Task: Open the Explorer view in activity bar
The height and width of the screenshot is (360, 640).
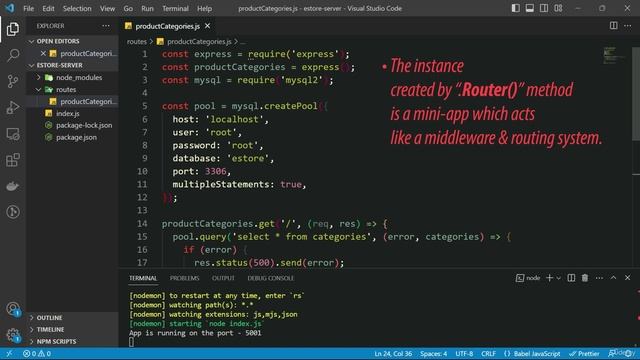Action: (x=13, y=29)
